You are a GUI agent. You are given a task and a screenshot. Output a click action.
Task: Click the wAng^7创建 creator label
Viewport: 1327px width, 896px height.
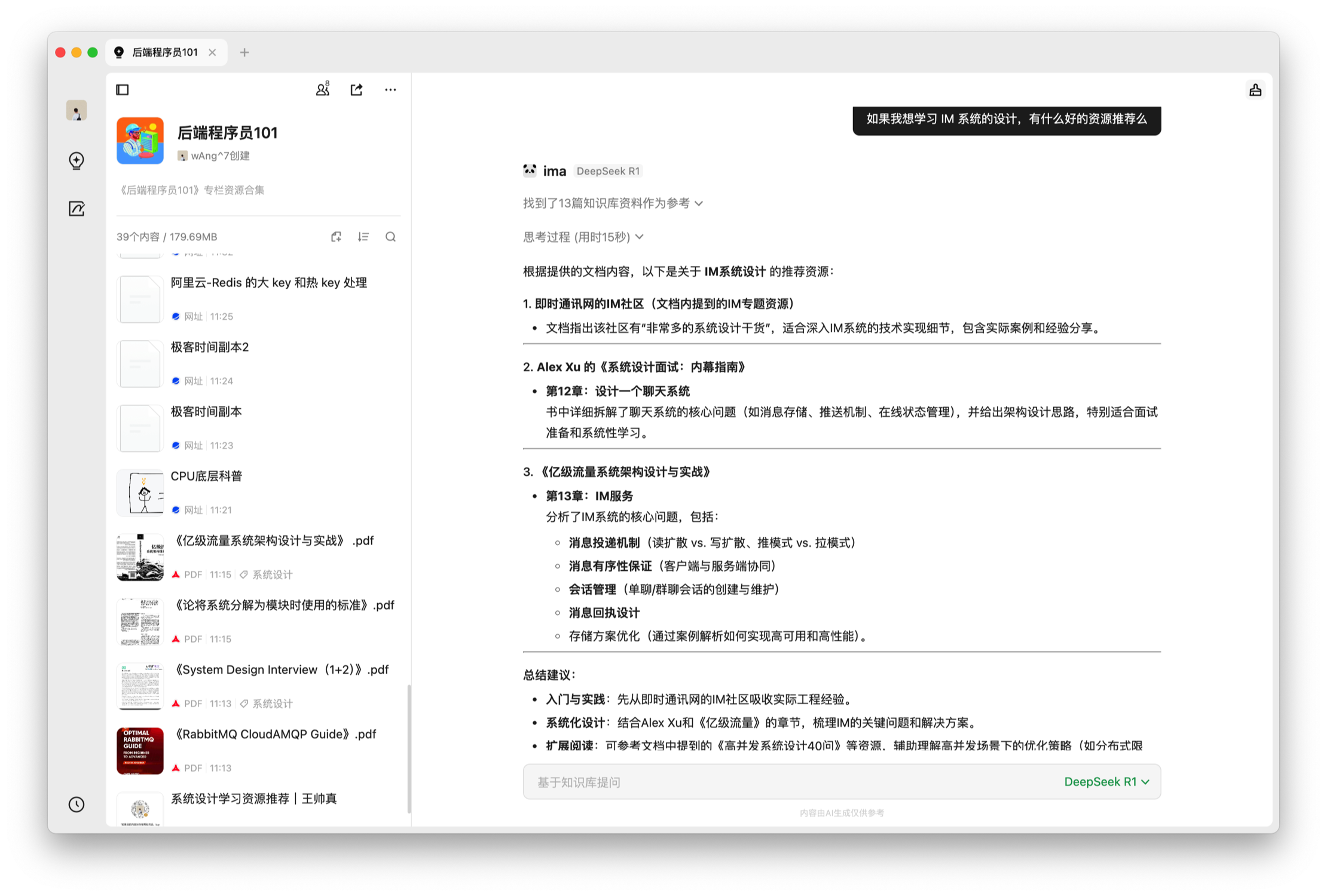(x=214, y=156)
